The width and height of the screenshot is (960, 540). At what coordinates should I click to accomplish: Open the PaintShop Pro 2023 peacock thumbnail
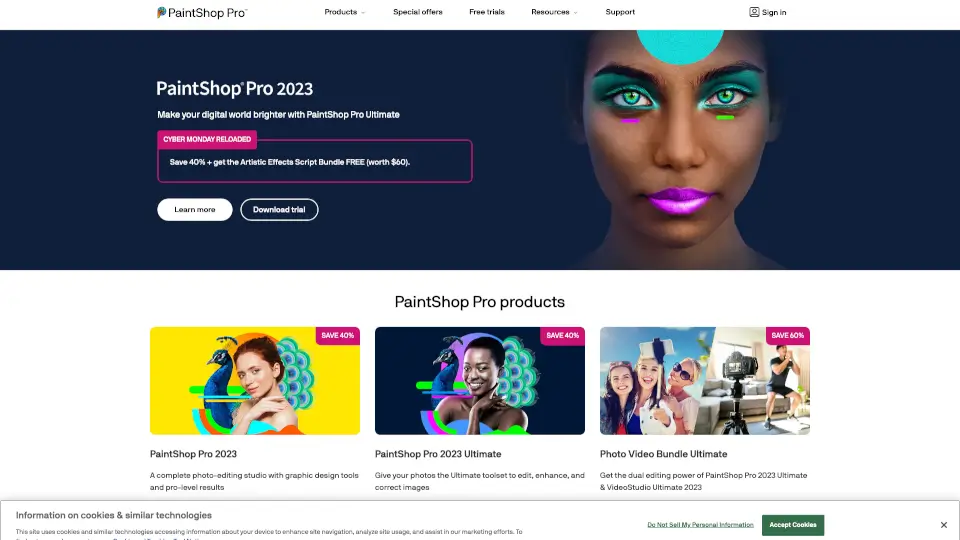(255, 381)
